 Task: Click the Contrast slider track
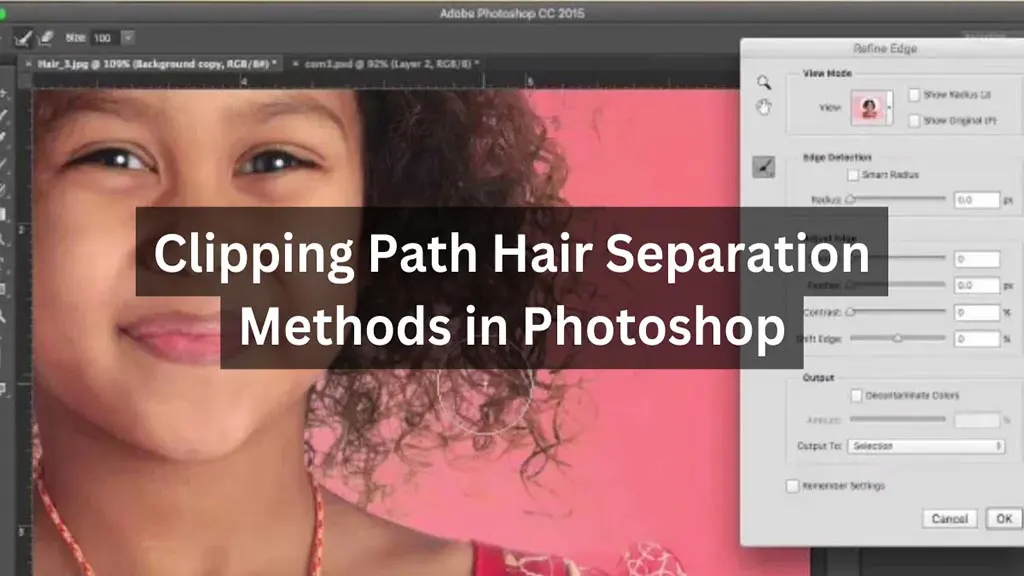(x=897, y=312)
